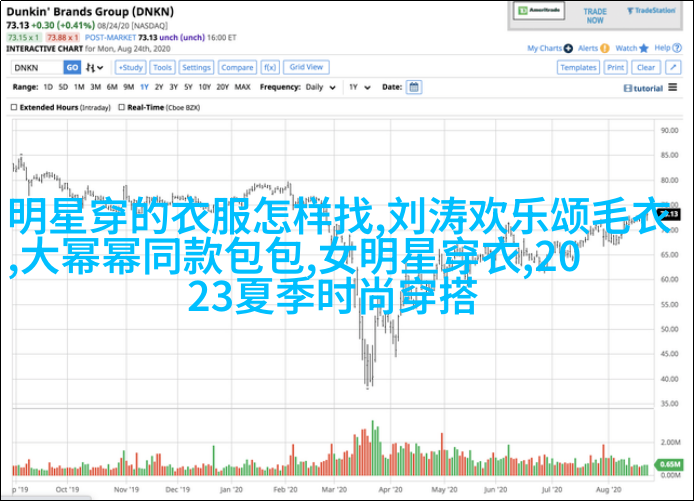Click the TRADE NOW link
The width and height of the screenshot is (695, 502).
[x=595, y=16]
